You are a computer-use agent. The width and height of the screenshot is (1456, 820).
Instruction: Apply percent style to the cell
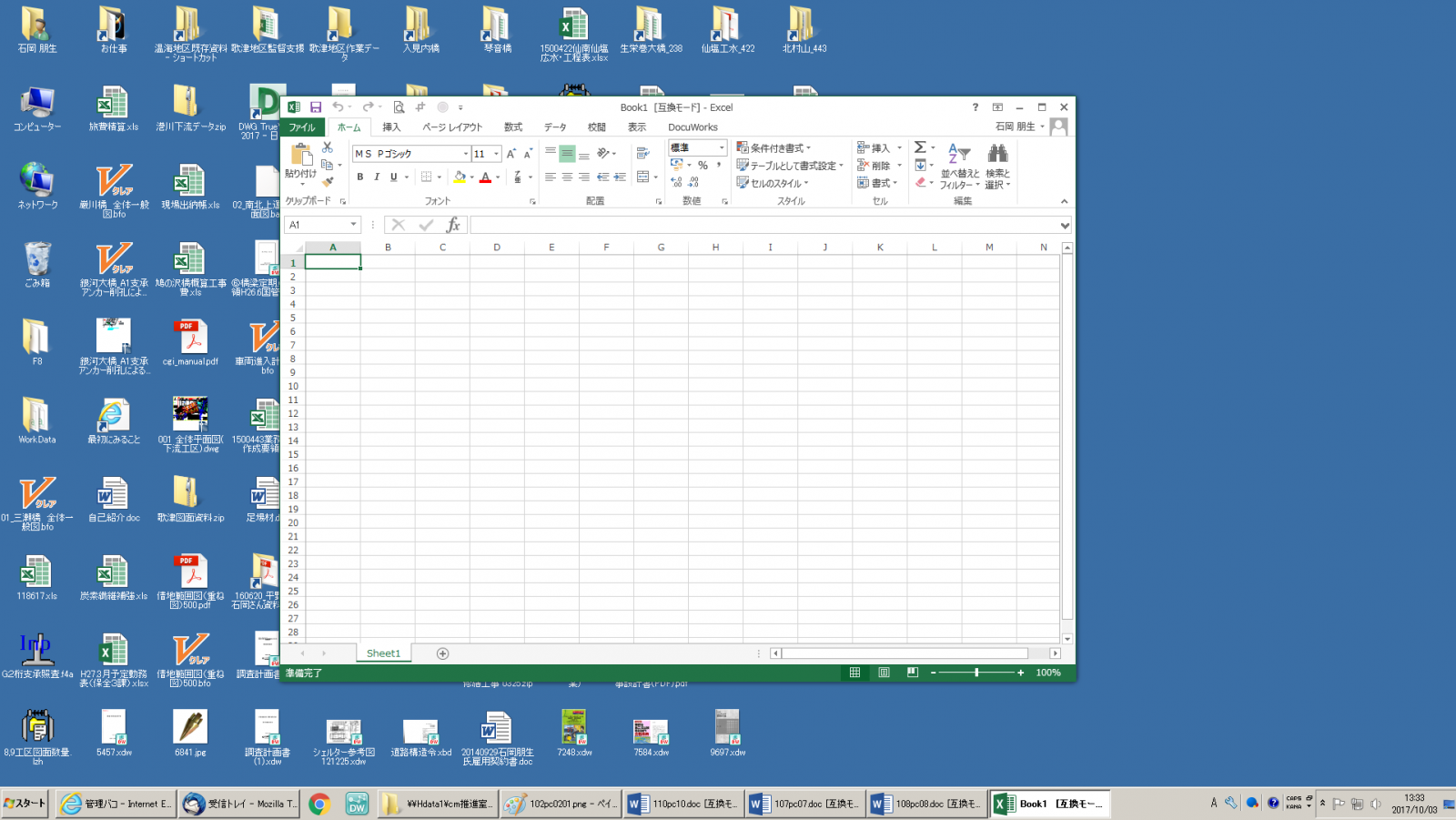pos(703,165)
